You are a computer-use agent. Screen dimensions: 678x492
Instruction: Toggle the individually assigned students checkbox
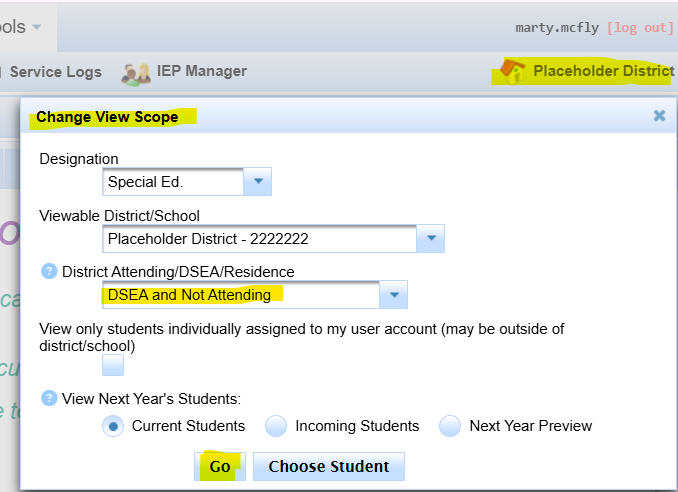(x=113, y=366)
